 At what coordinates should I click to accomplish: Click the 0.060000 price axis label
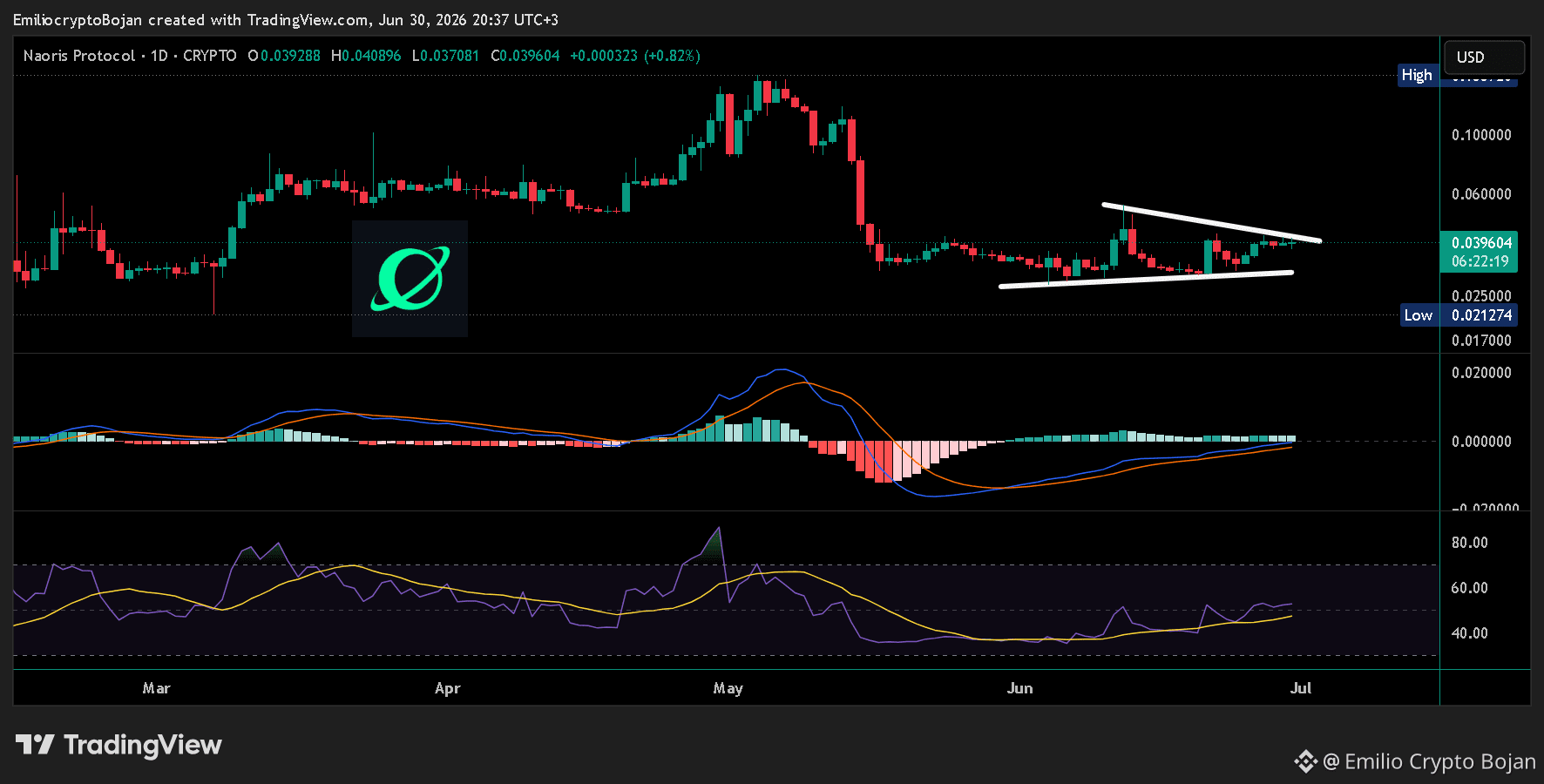click(x=1481, y=194)
